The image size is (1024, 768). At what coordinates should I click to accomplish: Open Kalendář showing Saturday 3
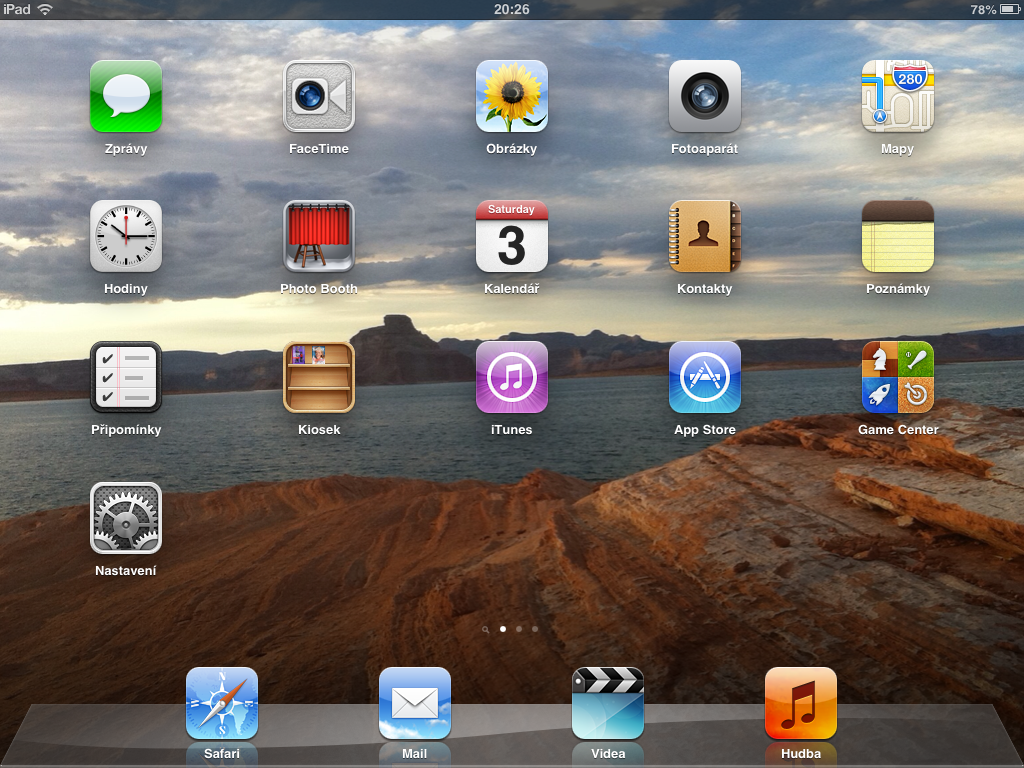[511, 238]
